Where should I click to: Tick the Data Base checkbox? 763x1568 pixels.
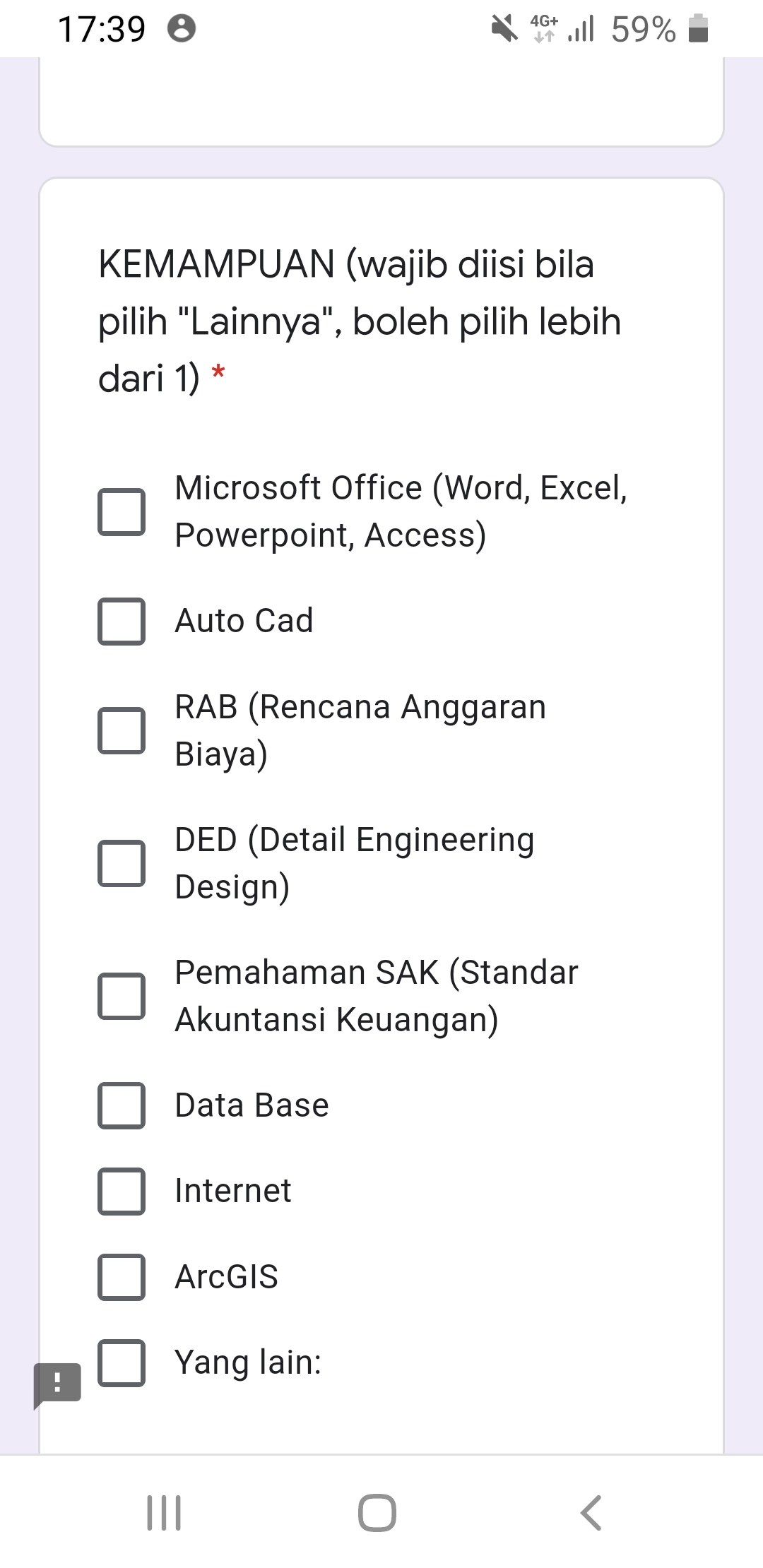tap(122, 1105)
